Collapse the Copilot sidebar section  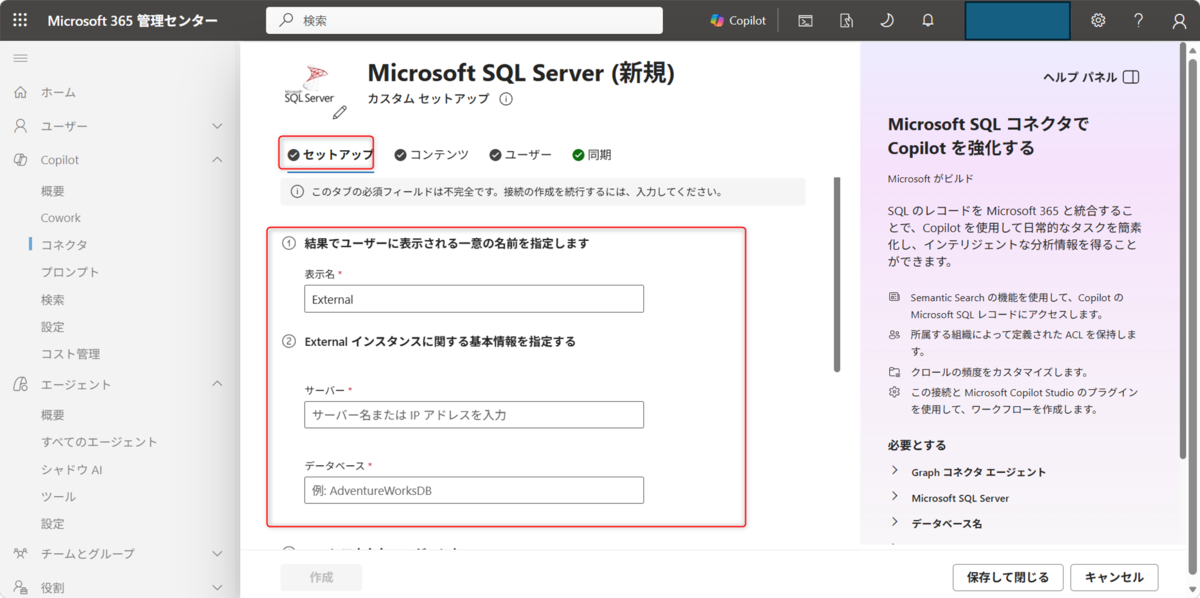pyautogui.click(x=217, y=160)
